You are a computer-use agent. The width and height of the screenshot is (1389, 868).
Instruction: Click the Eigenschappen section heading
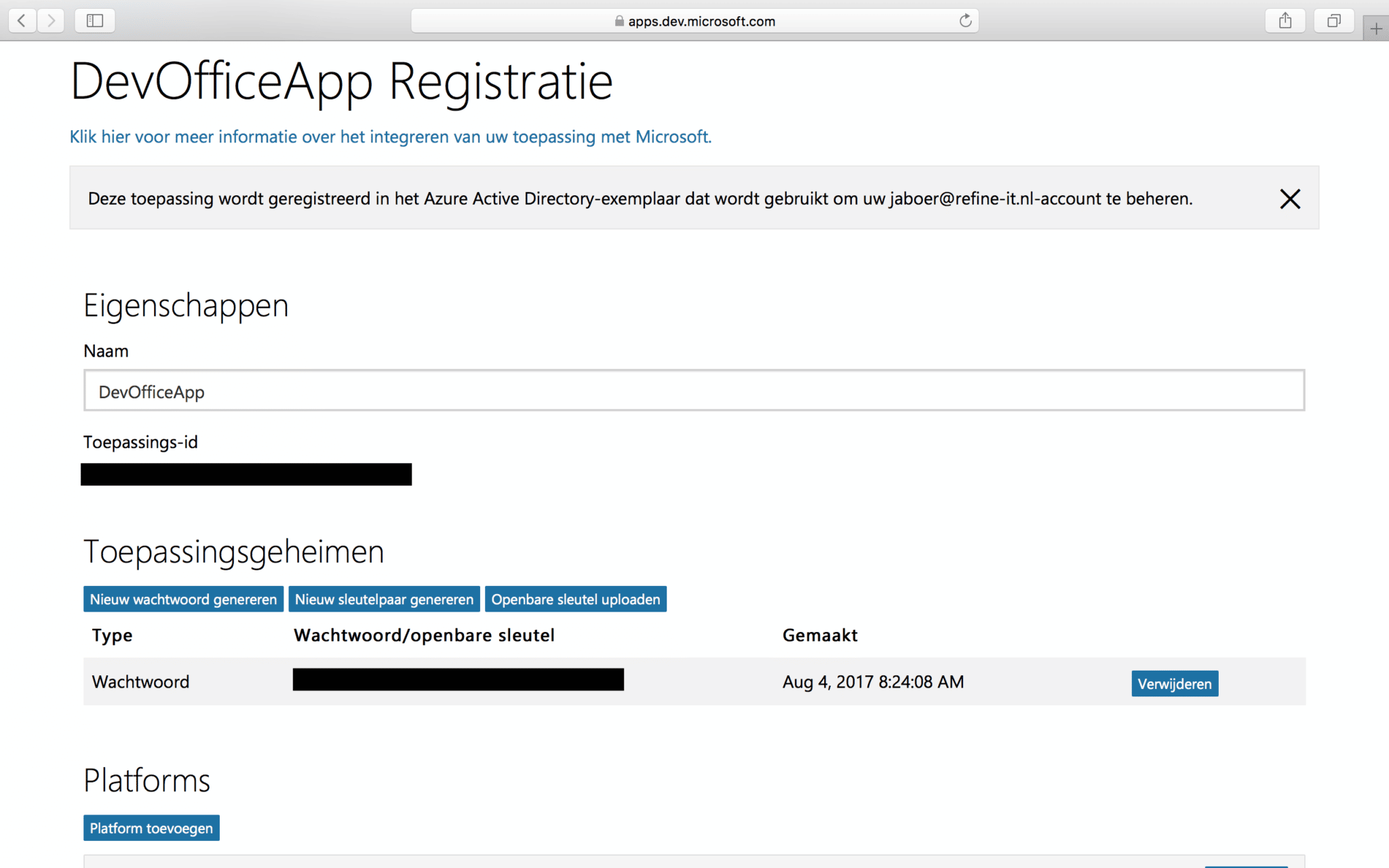pyautogui.click(x=186, y=306)
